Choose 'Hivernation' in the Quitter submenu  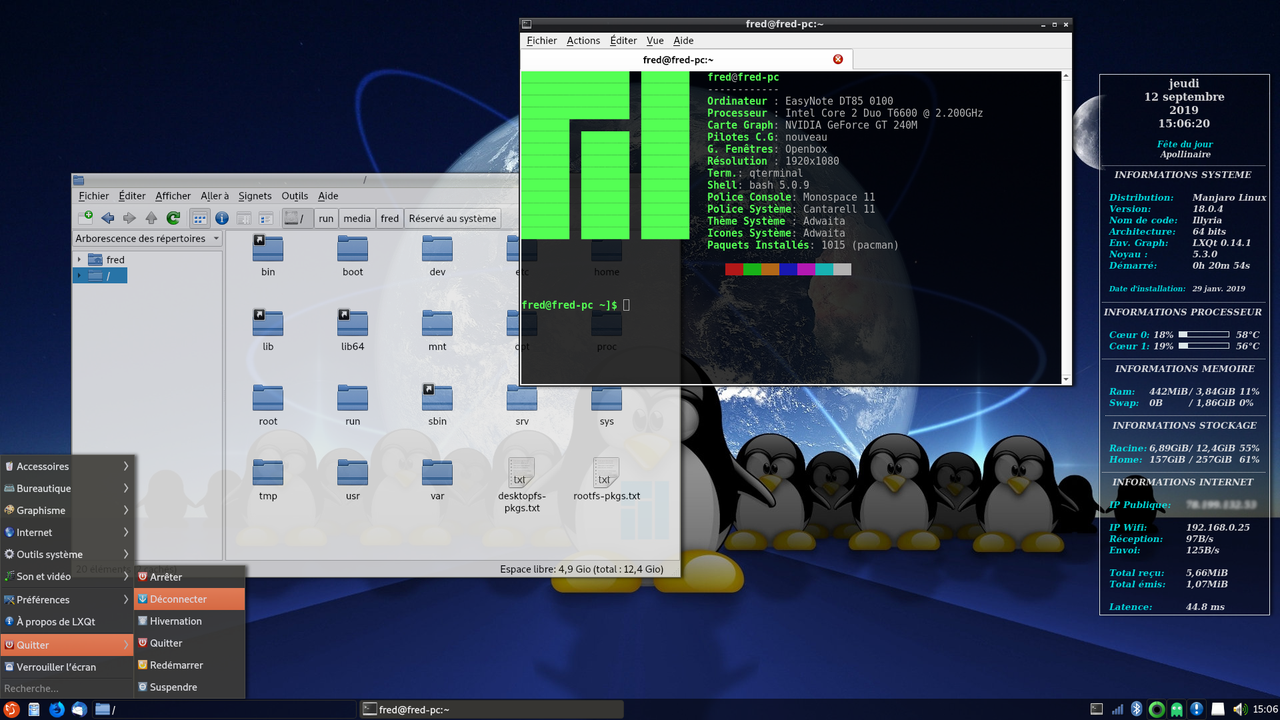(190, 621)
